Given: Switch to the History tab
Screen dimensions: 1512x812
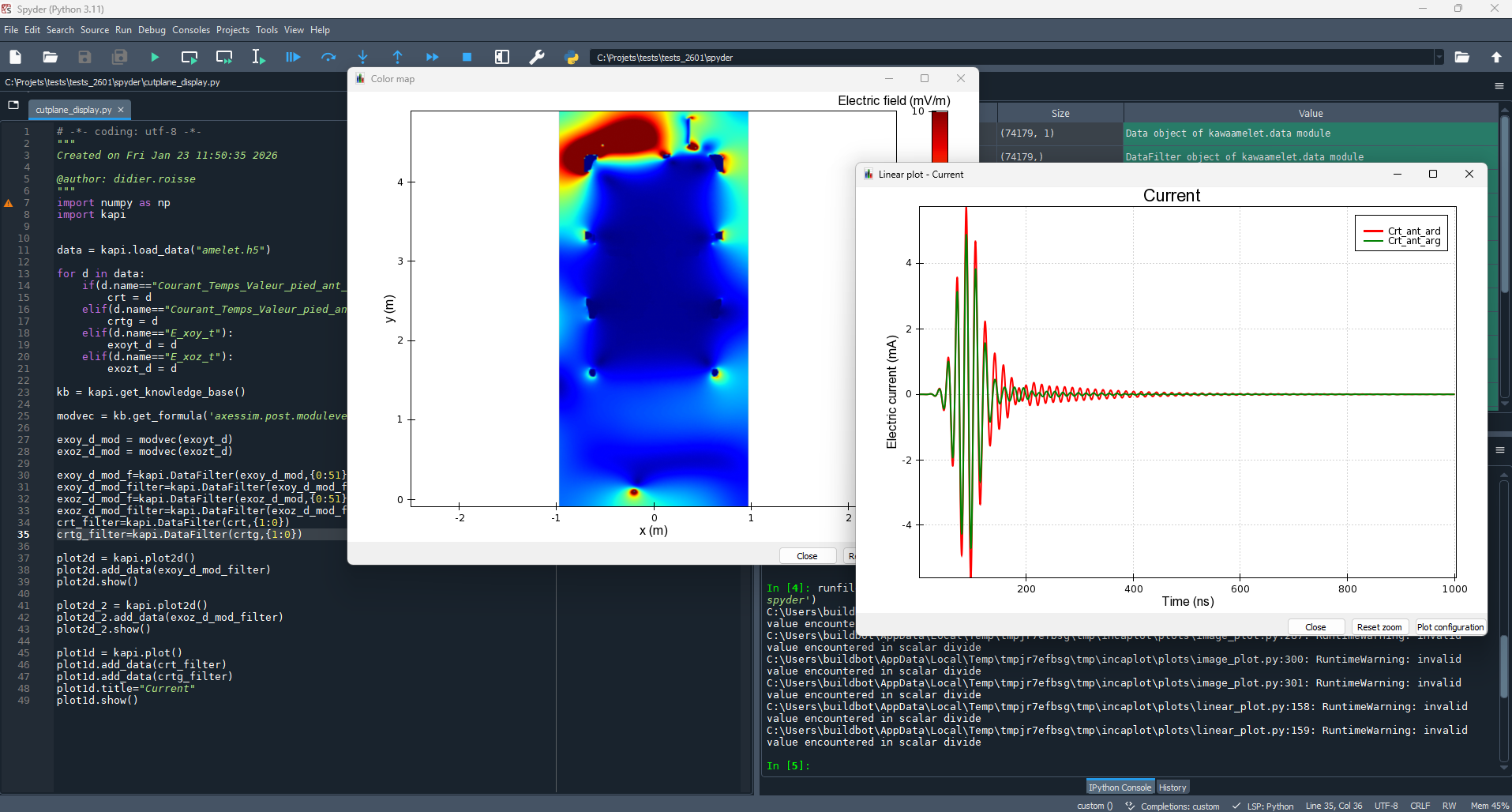Looking at the screenshot, I should click(1172, 788).
